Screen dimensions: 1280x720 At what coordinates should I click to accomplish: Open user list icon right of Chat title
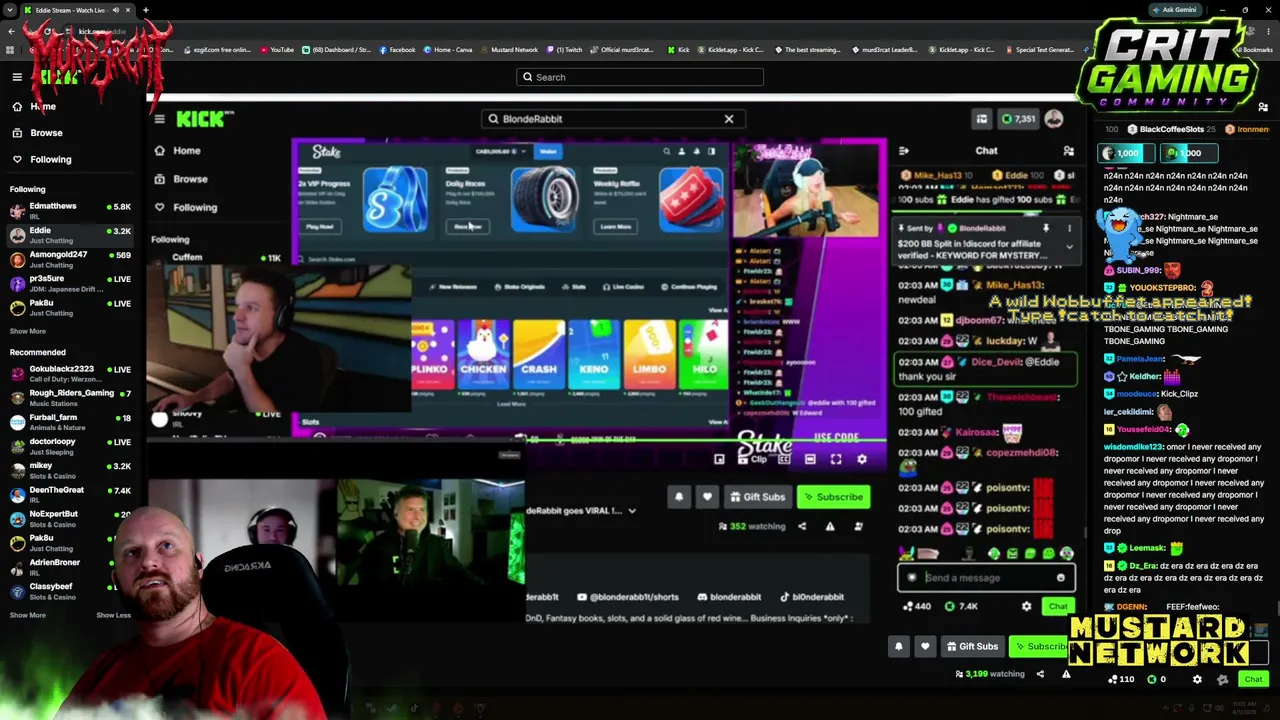click(x=1068, y=151)
